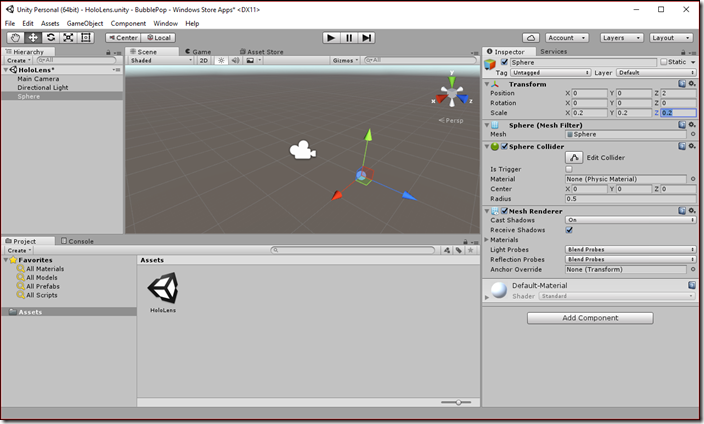Viewport: 704px width, 424px height.
Task: Open the Light Probes dropdown
Action: 630,249
